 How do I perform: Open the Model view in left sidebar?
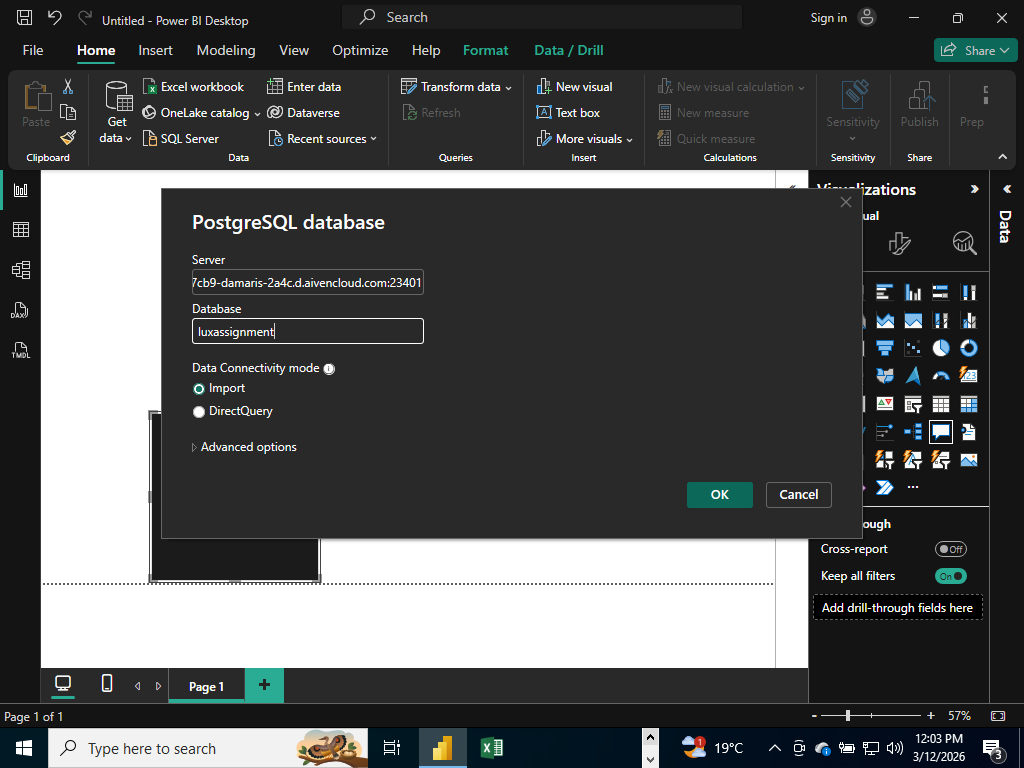tap(21, 270)
